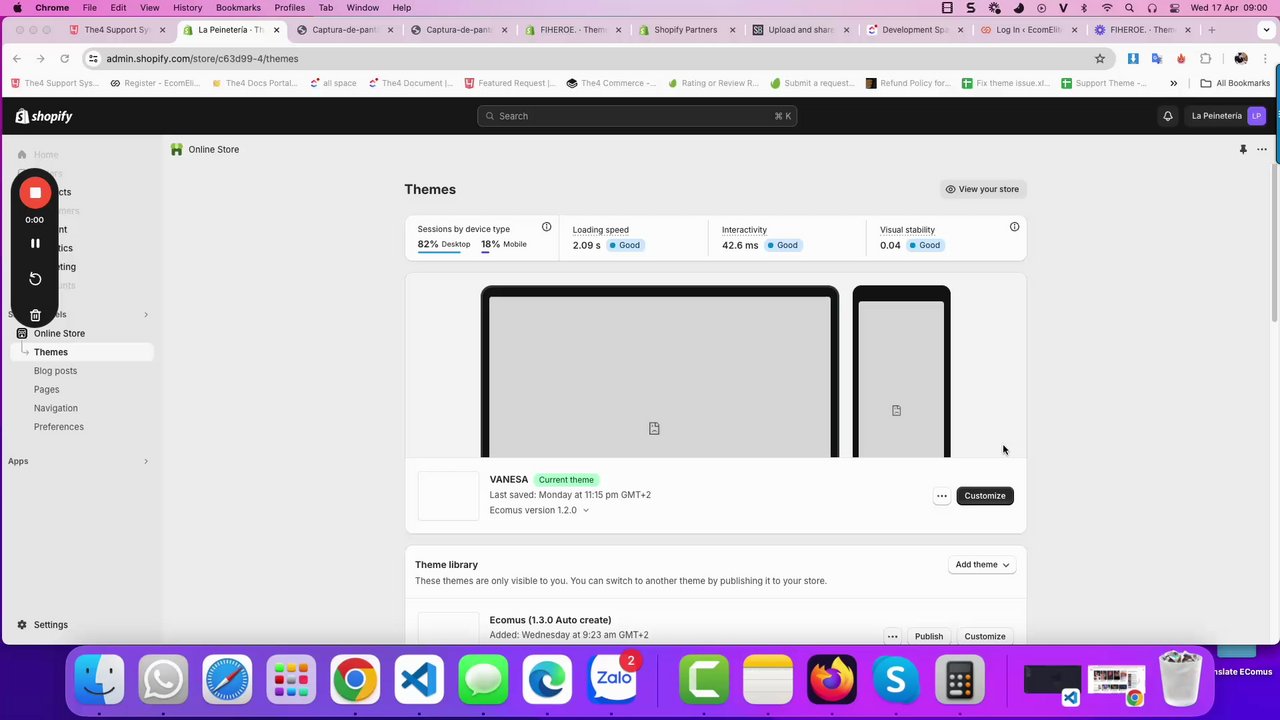Click the Shopify admin search field

637,116
